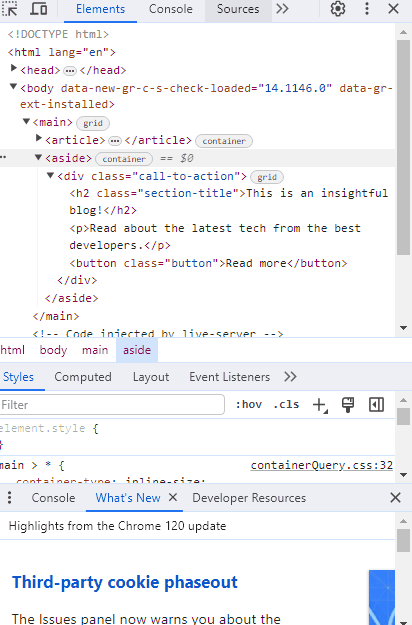This screenshot has width=412, height=625.
Task: Expand the head element node
Action: coord(14,68)
